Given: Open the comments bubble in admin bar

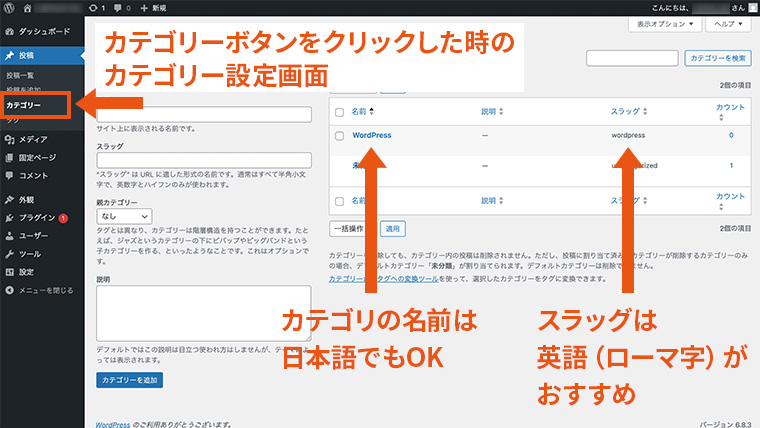Looking at the screenshot, I should [x=122, y=8].
